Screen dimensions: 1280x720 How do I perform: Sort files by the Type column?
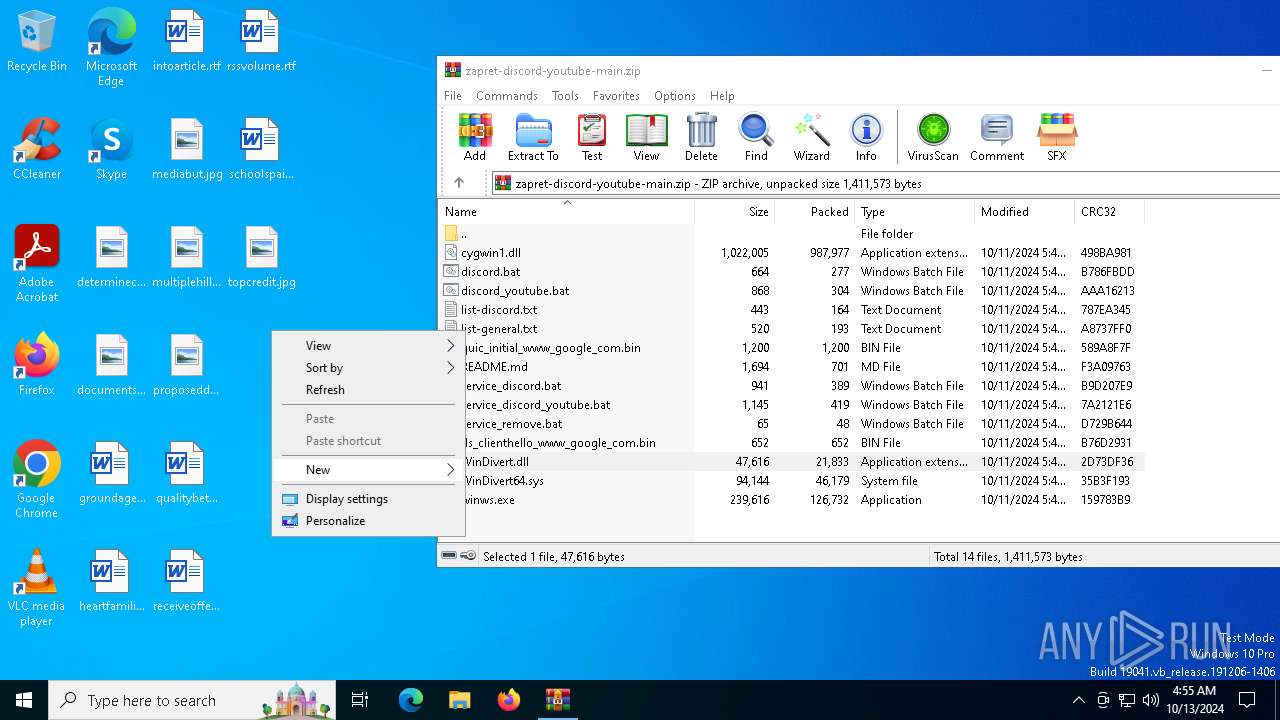click(914, 212)
